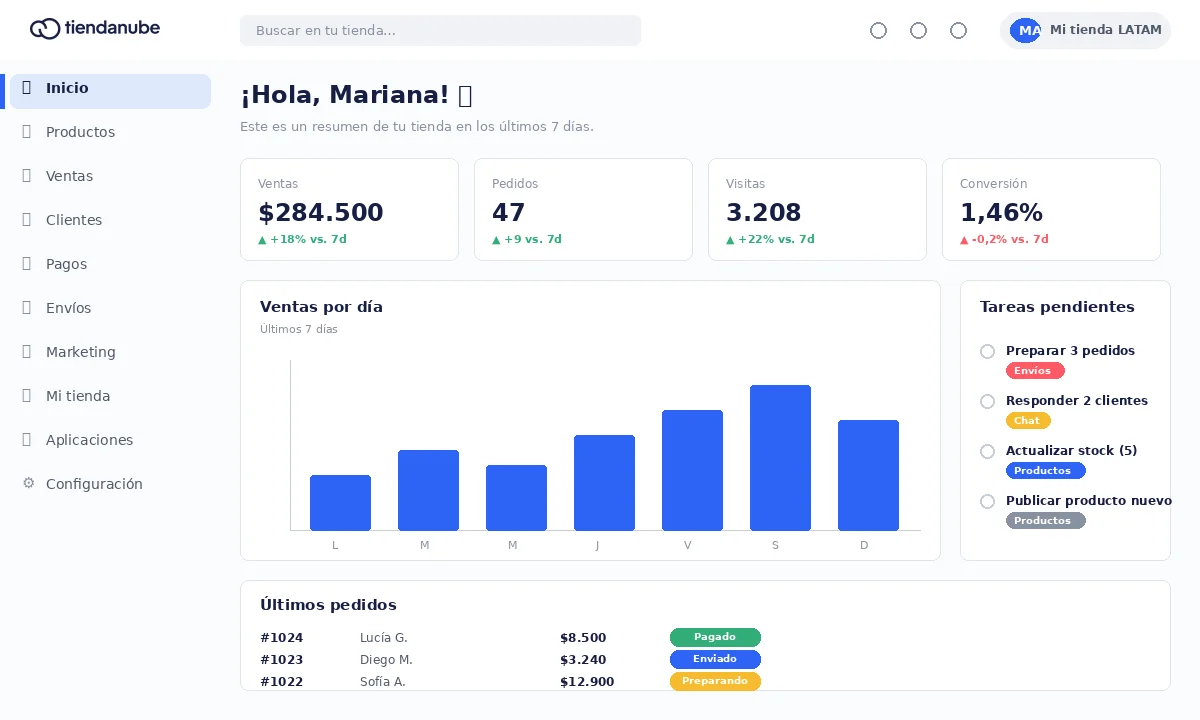
Task: Select the tallest bar for Saturday
Action: [x=780, y=458]
